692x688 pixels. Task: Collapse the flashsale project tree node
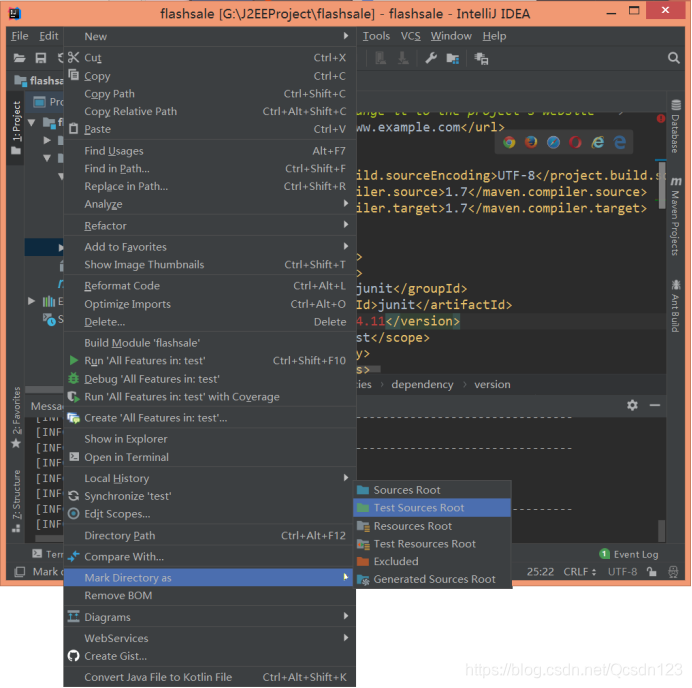(x=32, y=122)
